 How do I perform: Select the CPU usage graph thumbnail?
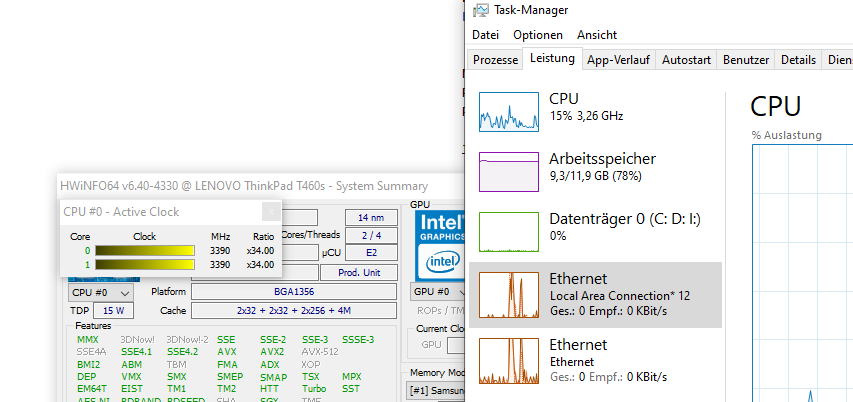[509, 112]
